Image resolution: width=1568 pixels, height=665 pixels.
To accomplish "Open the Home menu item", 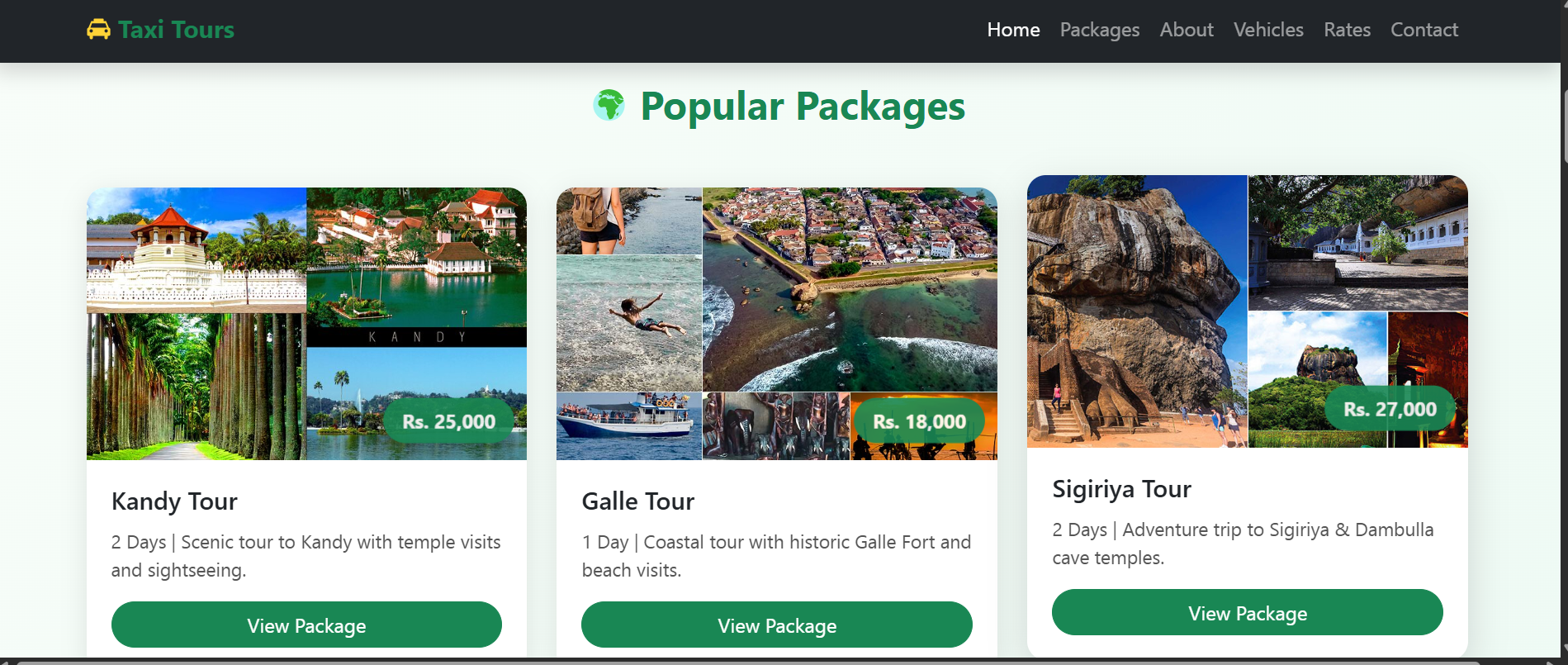I will (1013, 30).
